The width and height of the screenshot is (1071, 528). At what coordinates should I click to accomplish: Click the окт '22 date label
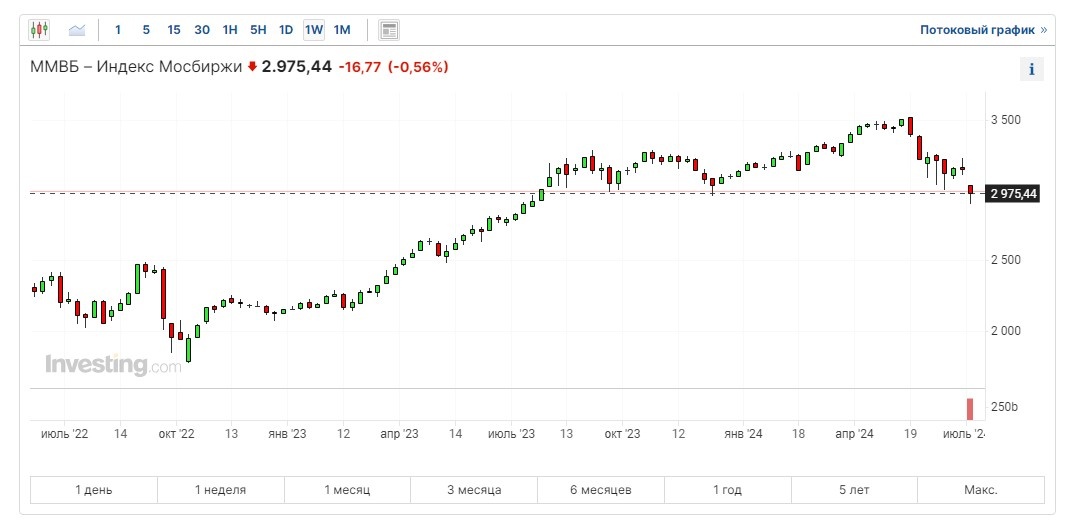pyautogui.click(x=176, y=434)
